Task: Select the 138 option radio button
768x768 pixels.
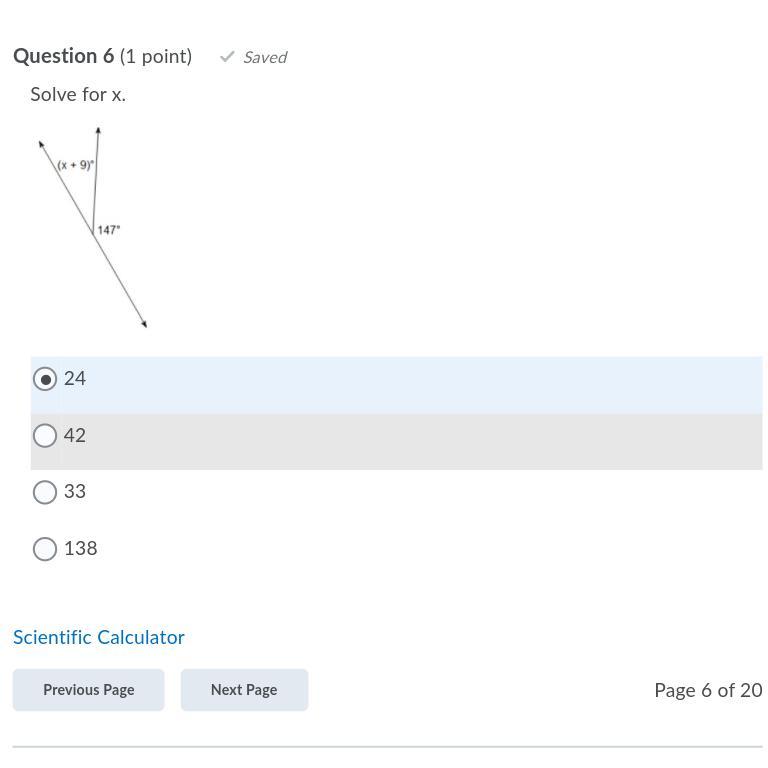Action: coord(45,549)
